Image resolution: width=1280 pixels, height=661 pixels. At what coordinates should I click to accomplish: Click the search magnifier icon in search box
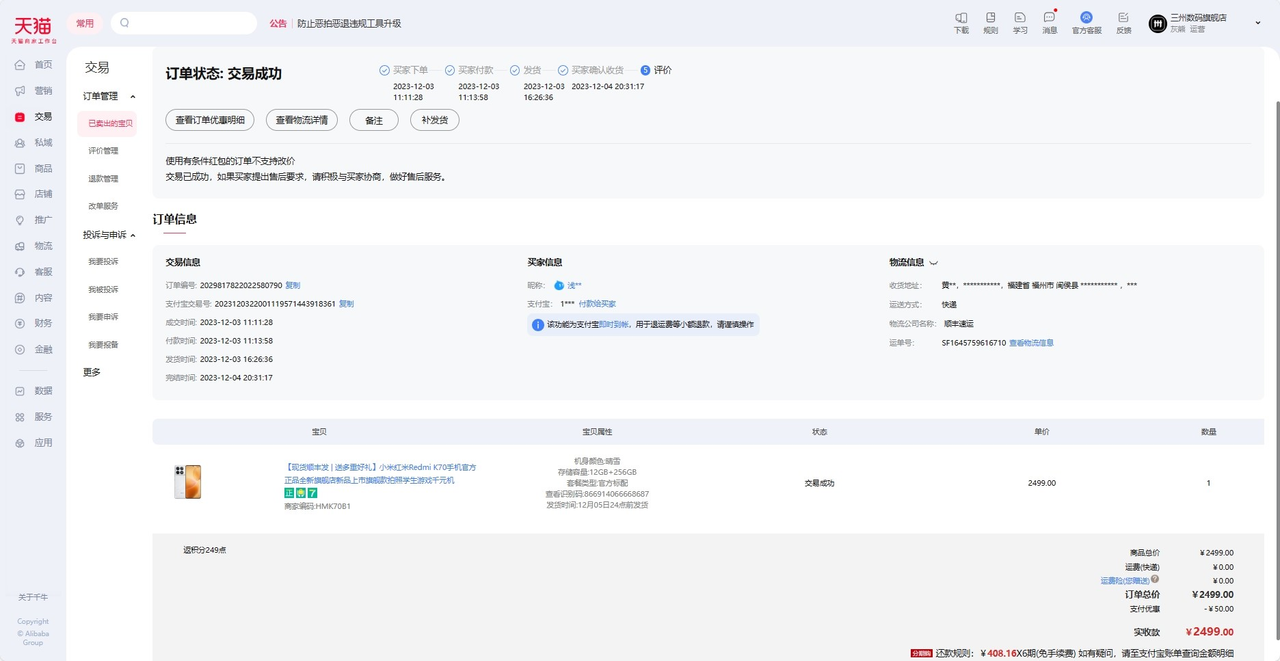click(125, 23)
